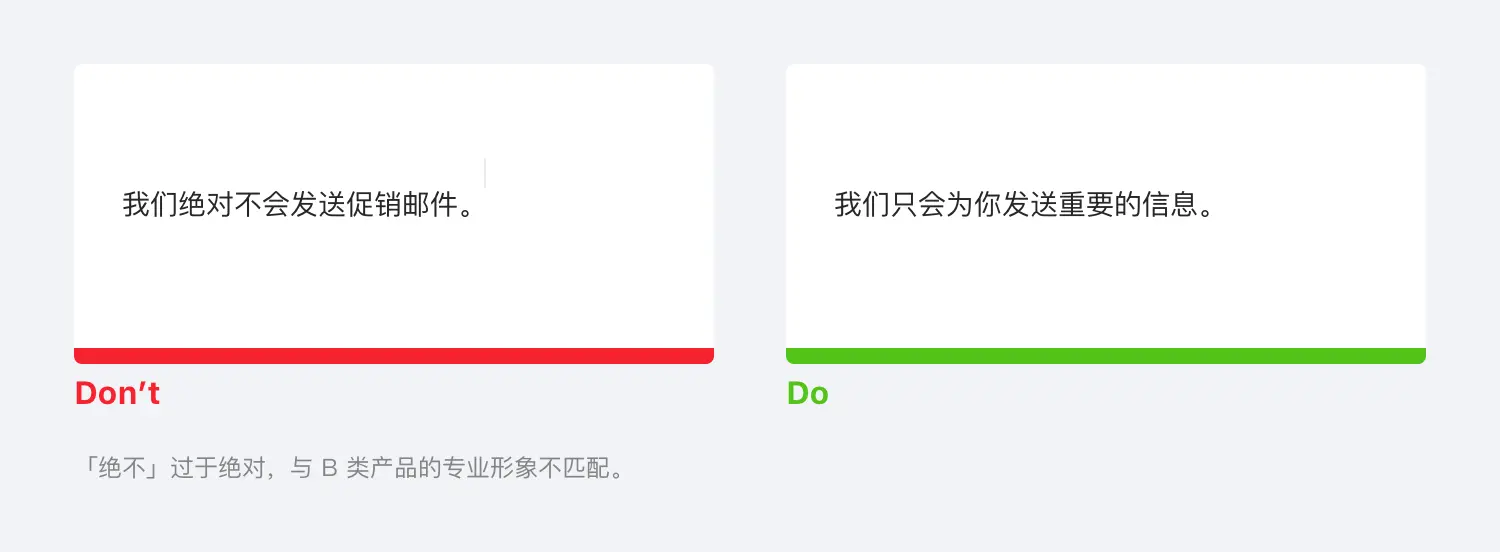This screenshot has height=552, width=1500.
Task: Click the red "Don't" label
Action: (x=117, y=393)
